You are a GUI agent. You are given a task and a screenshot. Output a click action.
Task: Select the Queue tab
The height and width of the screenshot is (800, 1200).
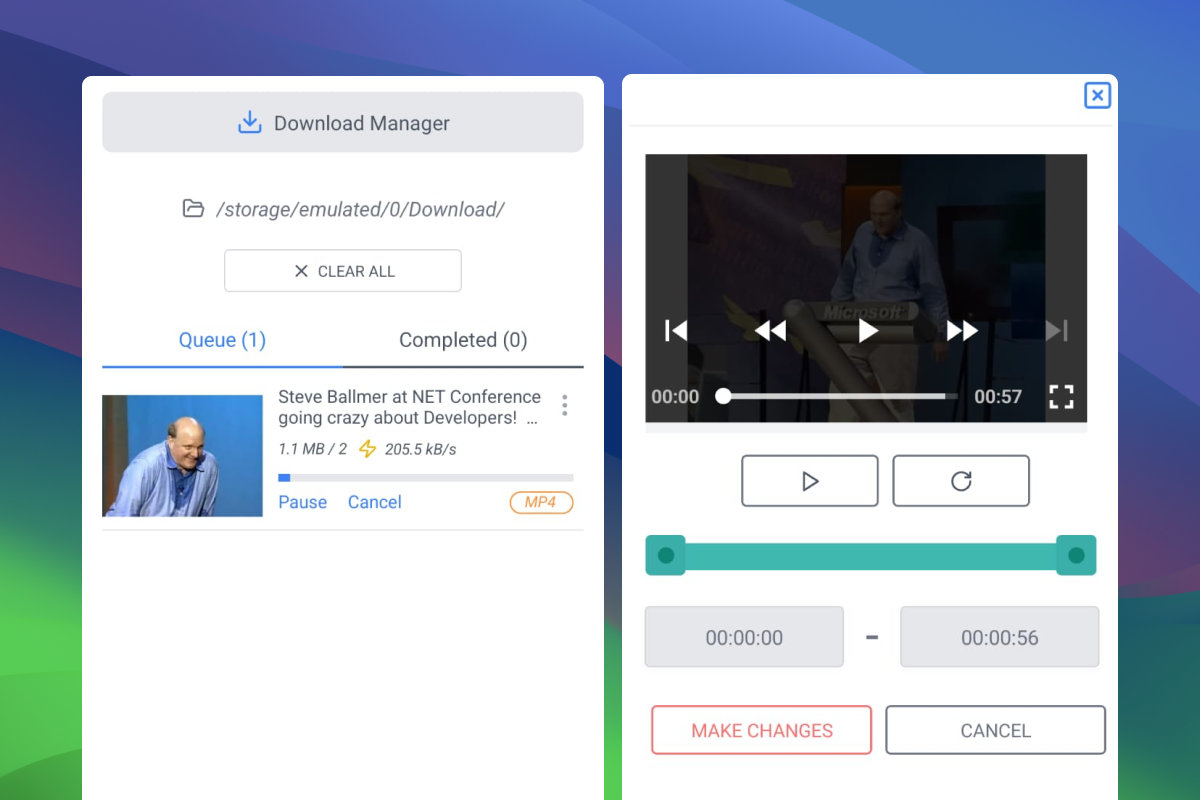coord(222,340)
